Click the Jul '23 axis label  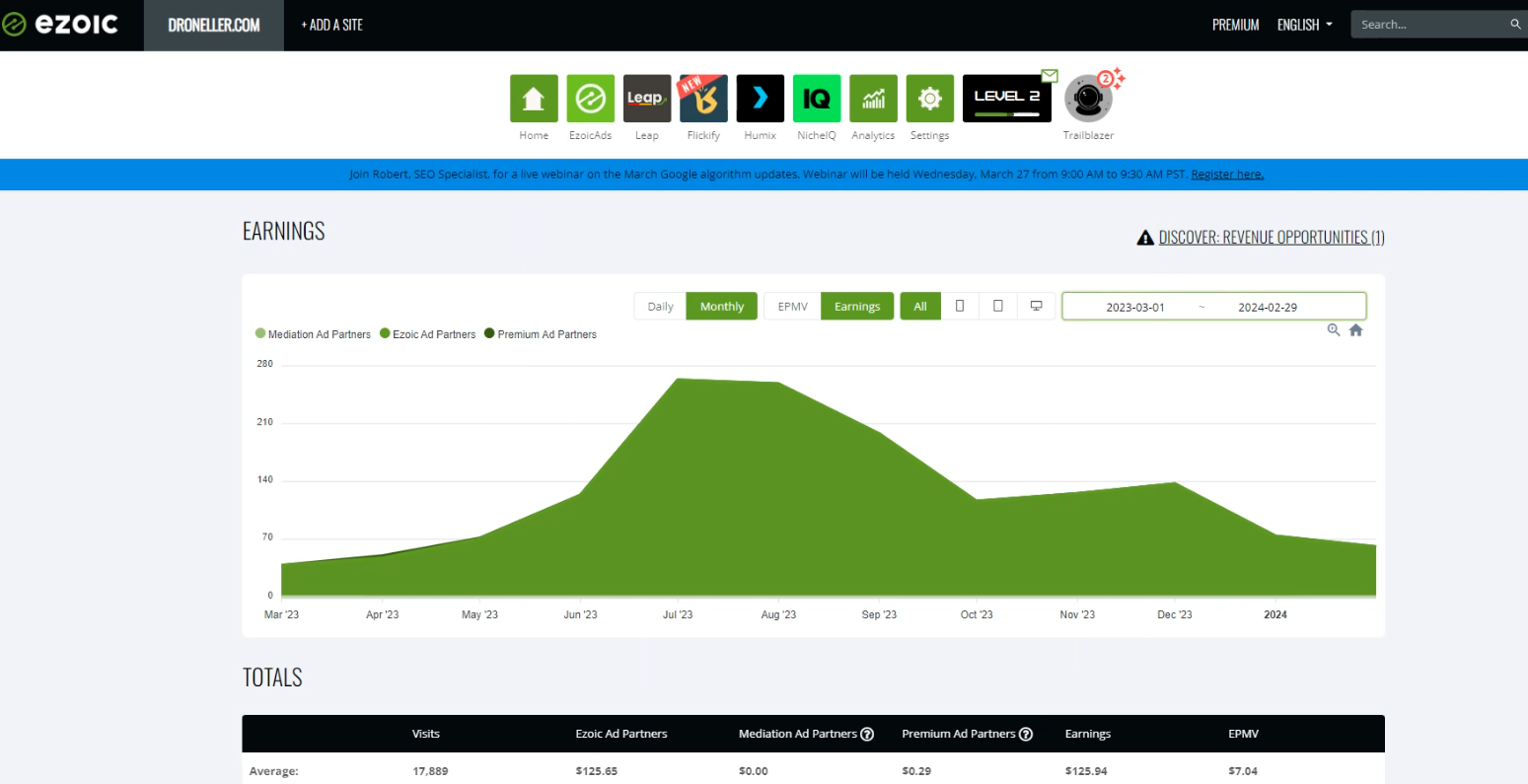click(x=678, y=614)
